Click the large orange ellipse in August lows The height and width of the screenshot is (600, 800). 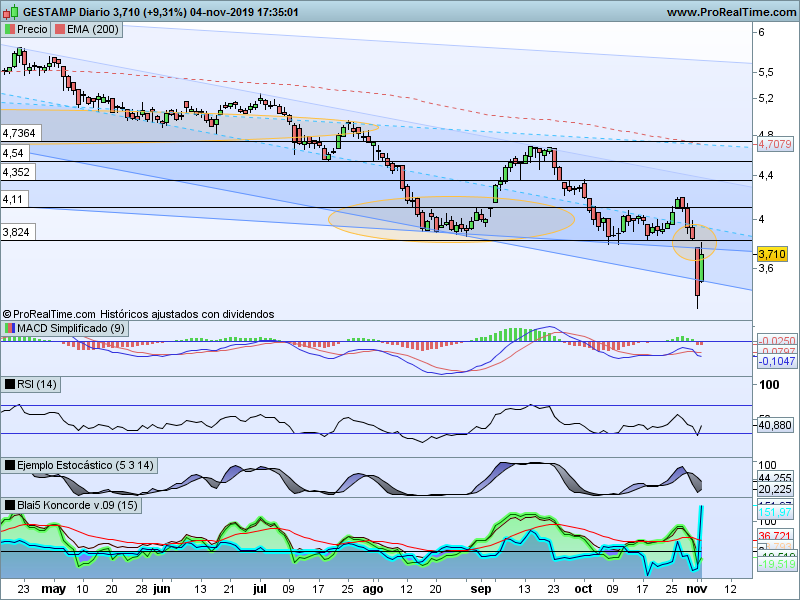coord(452,219)
